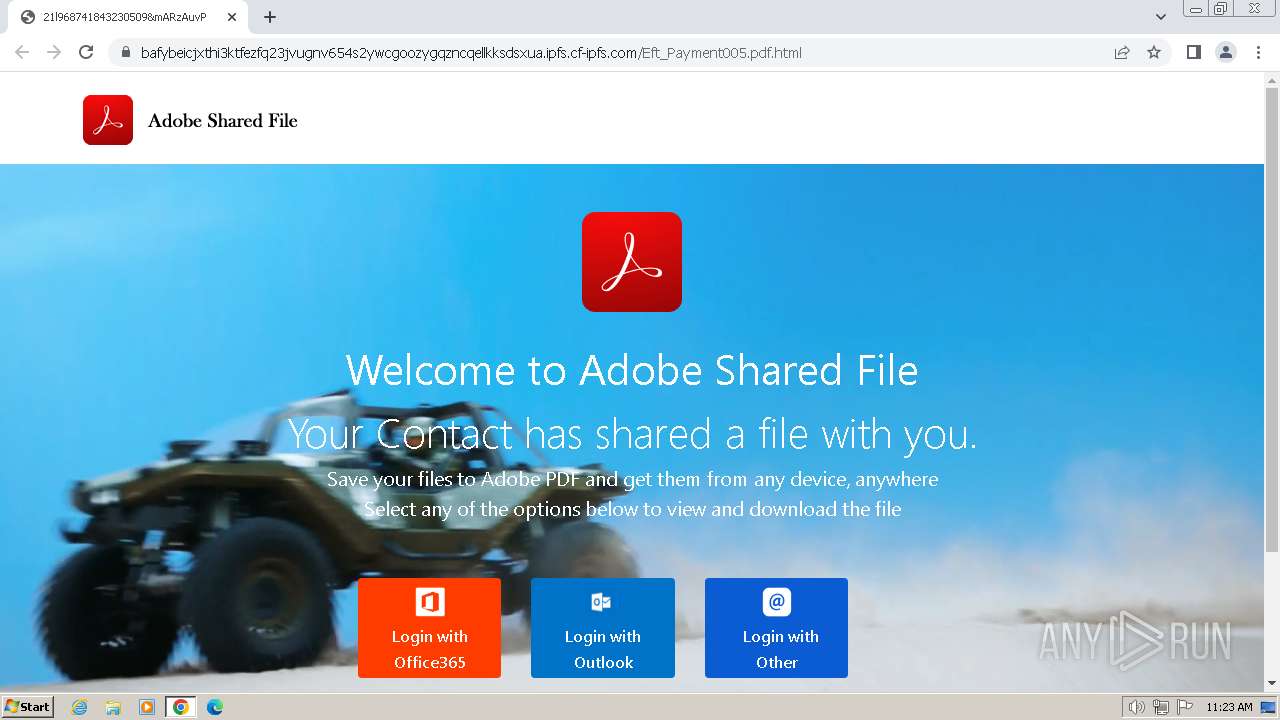The width and height of the screenshot is (1280, 720).
Task: Click Your Contact has shared a file text
Action: point(632,434)
